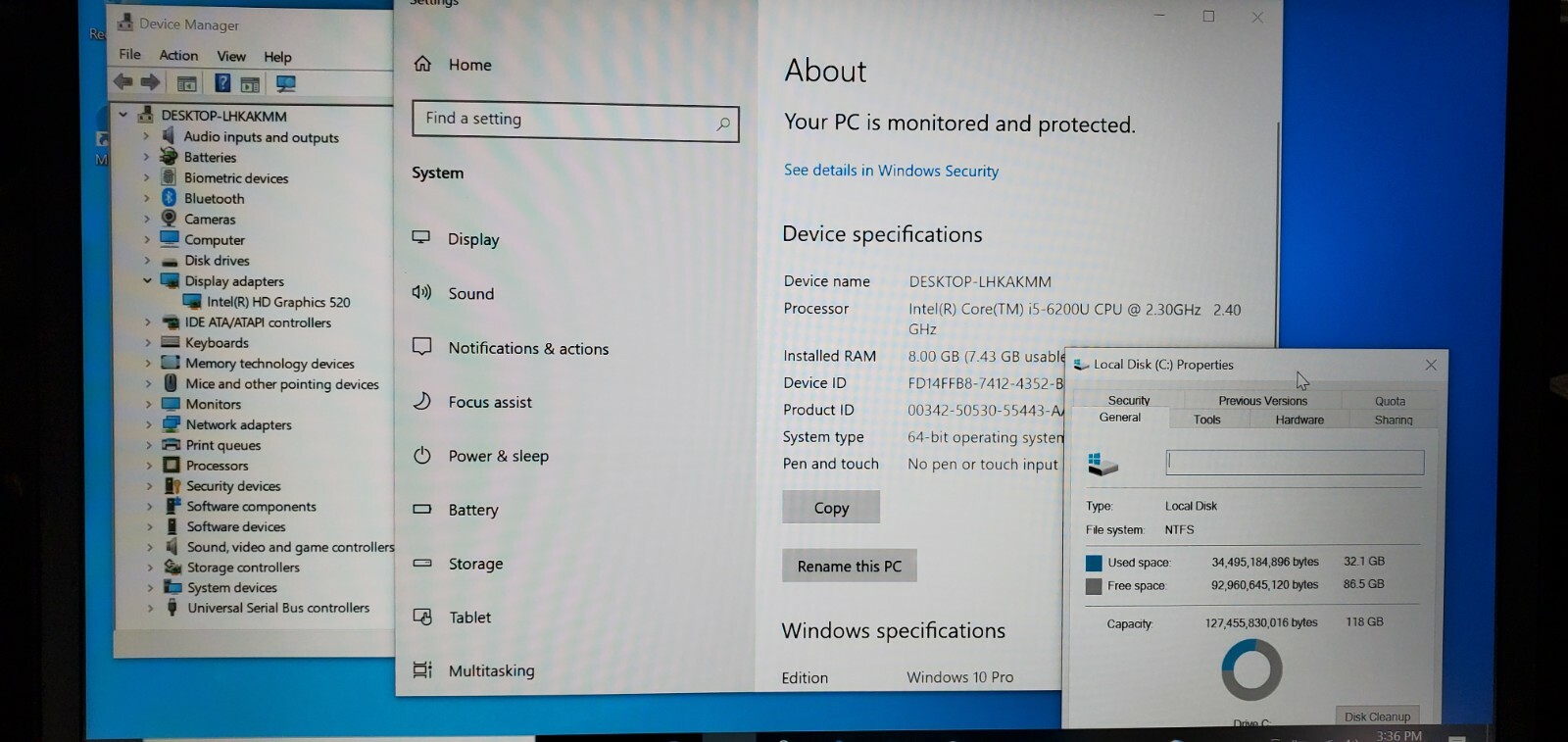Click the disk label field in Properties
The image size is (1568, 742).
coord(1295,462)
